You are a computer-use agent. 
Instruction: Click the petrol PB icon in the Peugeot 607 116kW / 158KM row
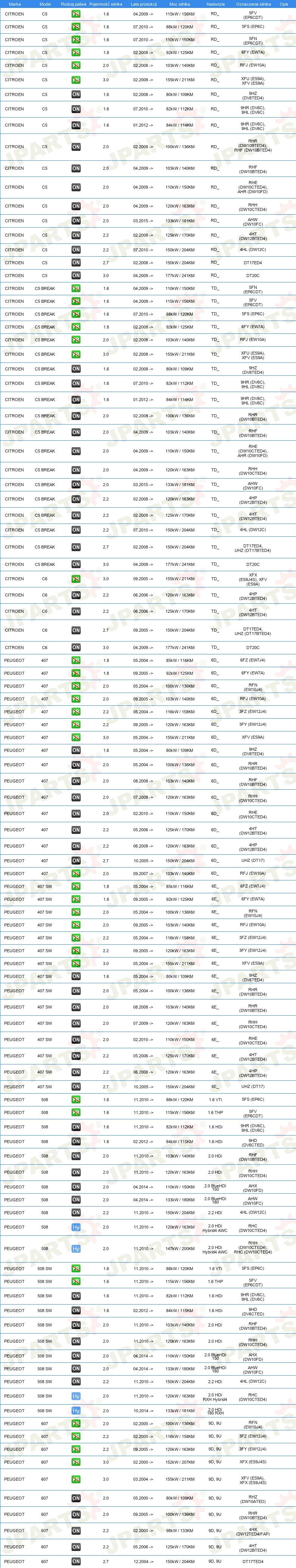pos(76,1436)
